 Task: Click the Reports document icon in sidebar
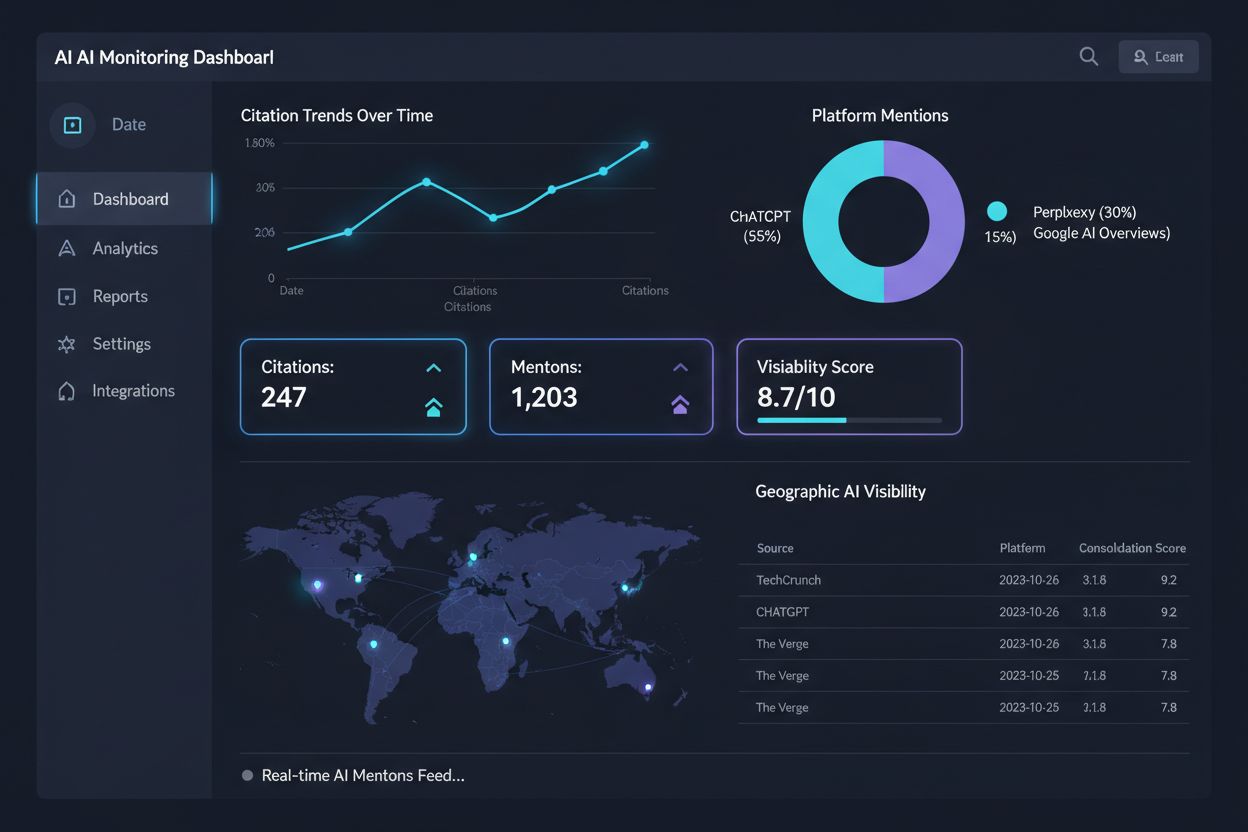(67, 296)
